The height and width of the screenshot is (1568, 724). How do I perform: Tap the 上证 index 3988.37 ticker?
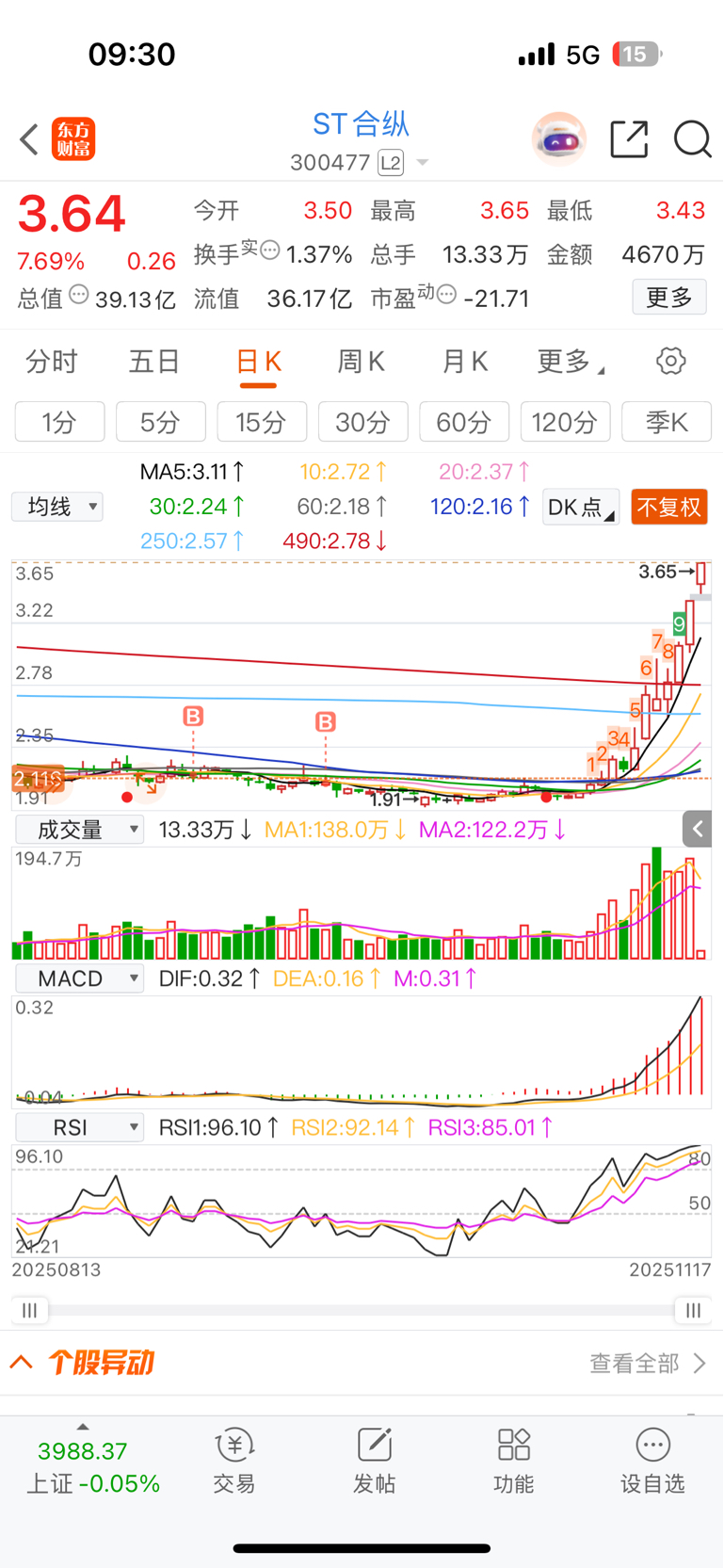93,1467
